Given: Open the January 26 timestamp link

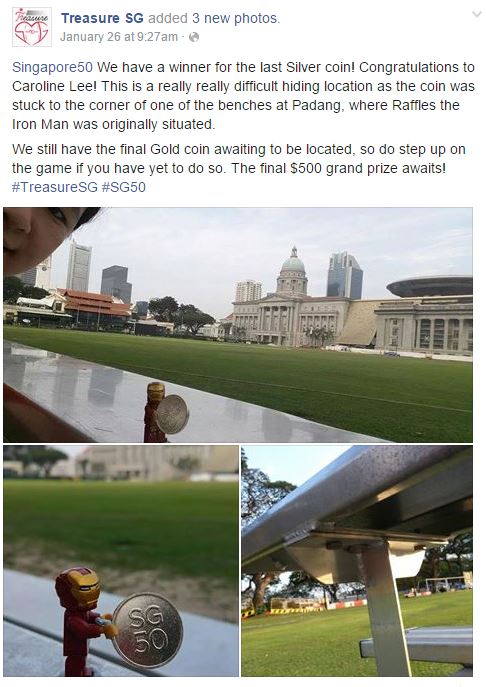Looking at the screenshot, I should [119, 37].
